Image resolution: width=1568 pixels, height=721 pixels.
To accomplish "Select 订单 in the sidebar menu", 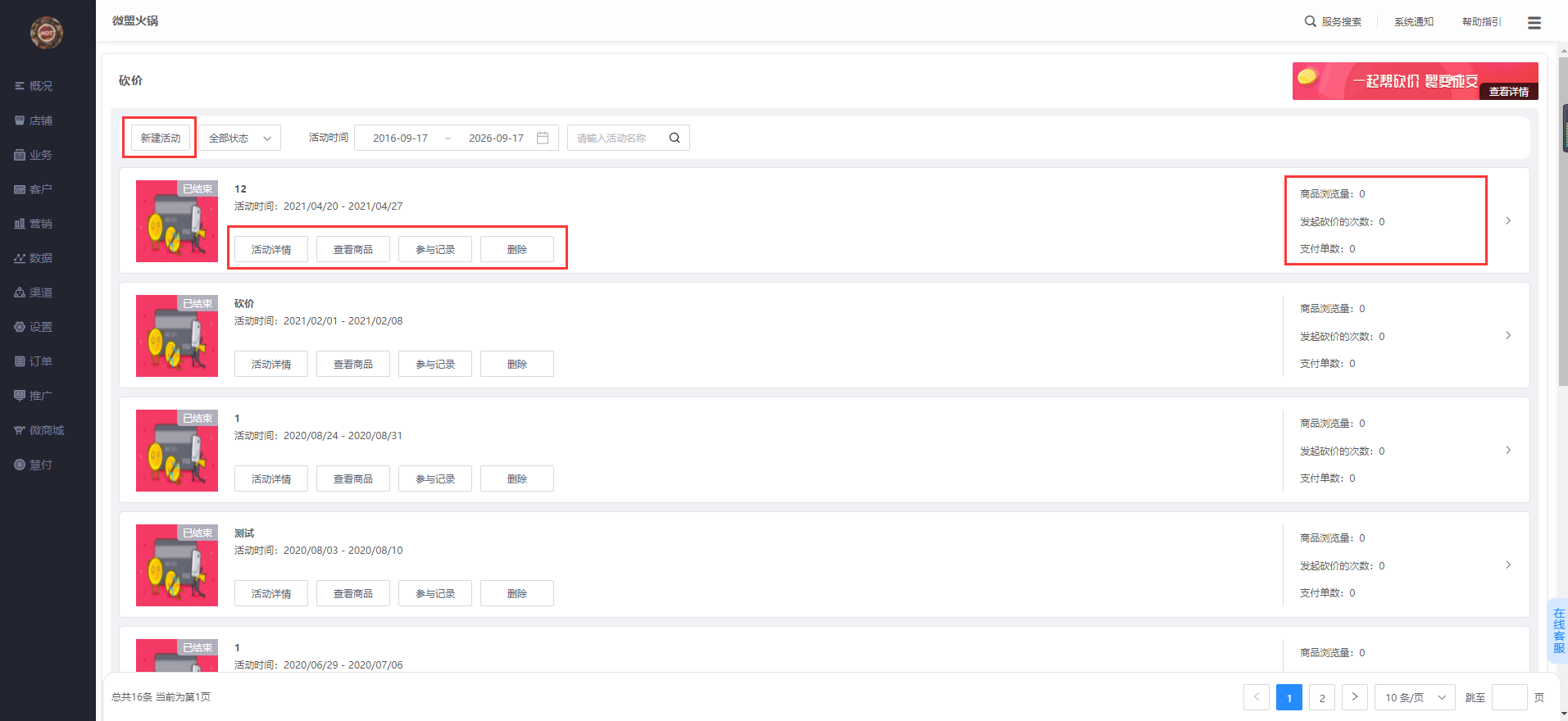I will 34,361.
